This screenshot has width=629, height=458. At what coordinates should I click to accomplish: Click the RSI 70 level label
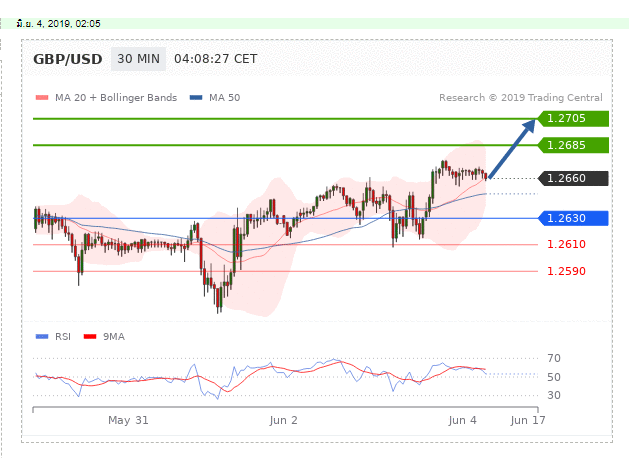click(554, 358)
